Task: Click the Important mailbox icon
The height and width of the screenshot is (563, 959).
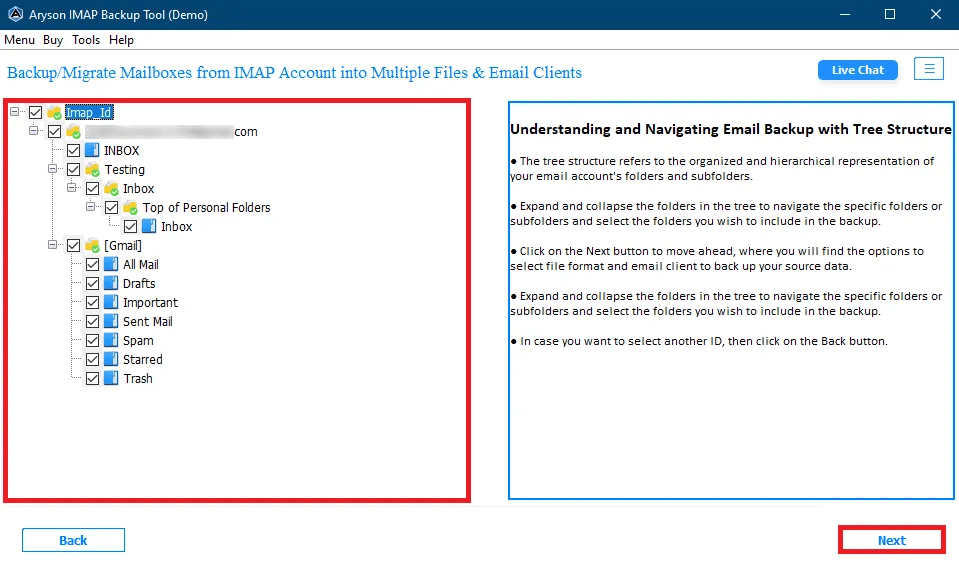Action: [111, 302]
